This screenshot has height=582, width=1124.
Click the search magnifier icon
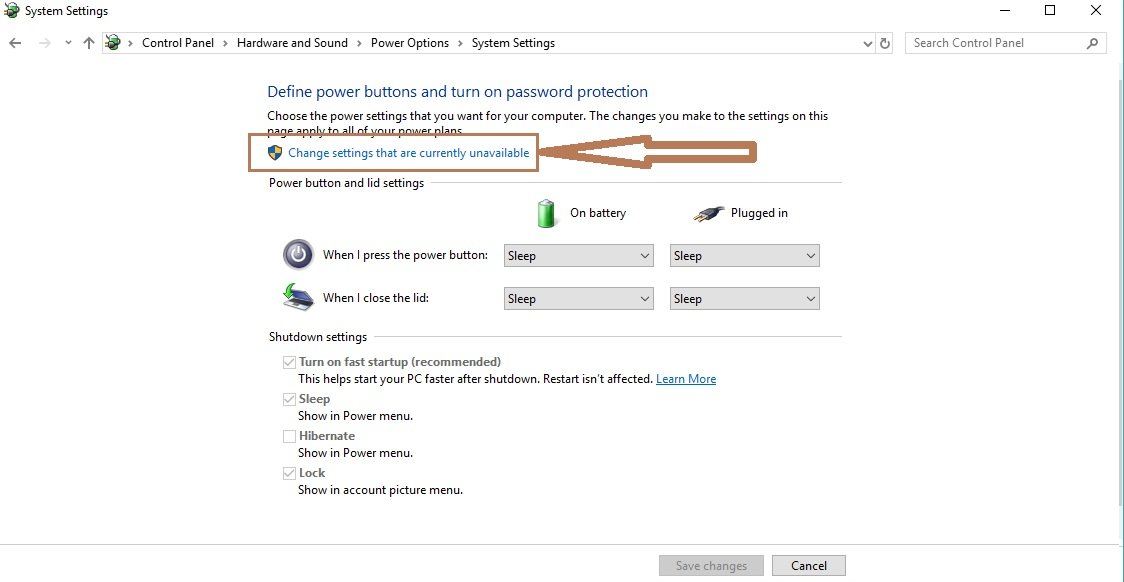pos(1092,43)
